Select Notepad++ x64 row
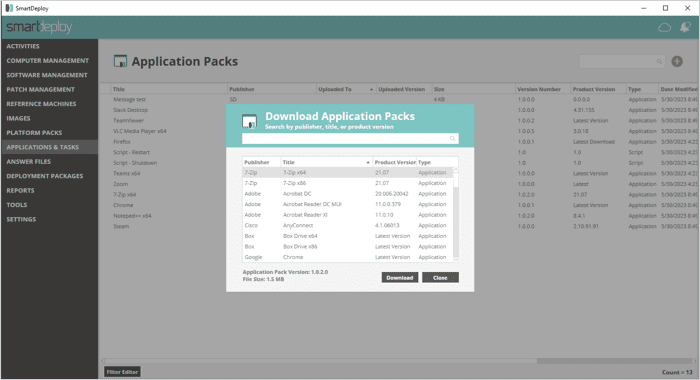Image resolution: width=700 pixels, height=380 pixels. point(398,216)
